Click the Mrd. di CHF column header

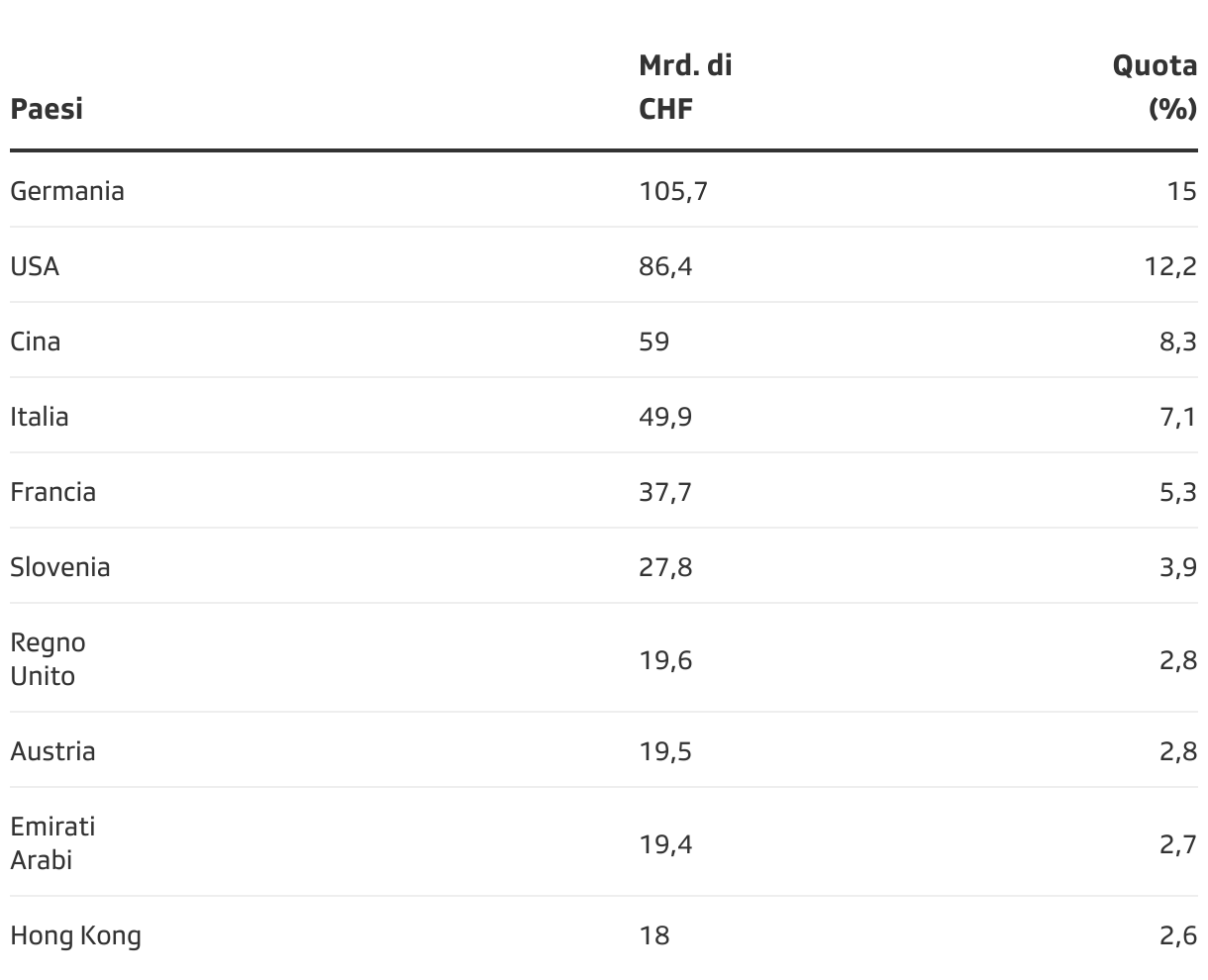pos(685,87)
